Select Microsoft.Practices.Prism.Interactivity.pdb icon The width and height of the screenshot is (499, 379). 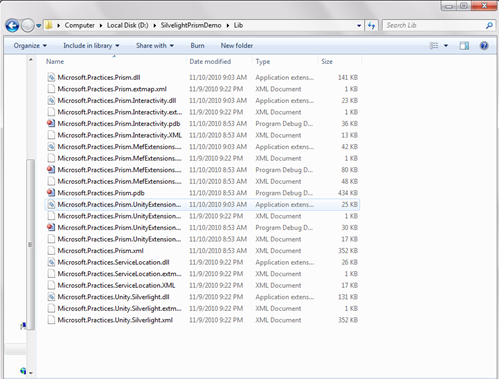(x=51, y=124)
